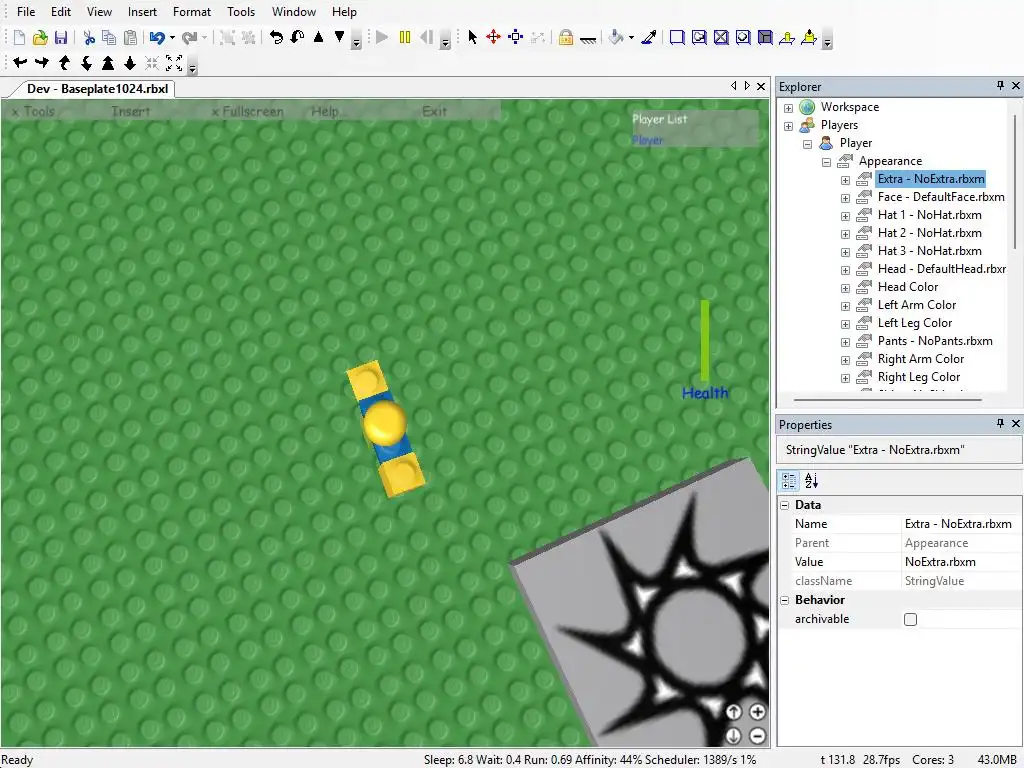
Task: Select the Fill paint bucket tool
Action: [x=616, y=37]
